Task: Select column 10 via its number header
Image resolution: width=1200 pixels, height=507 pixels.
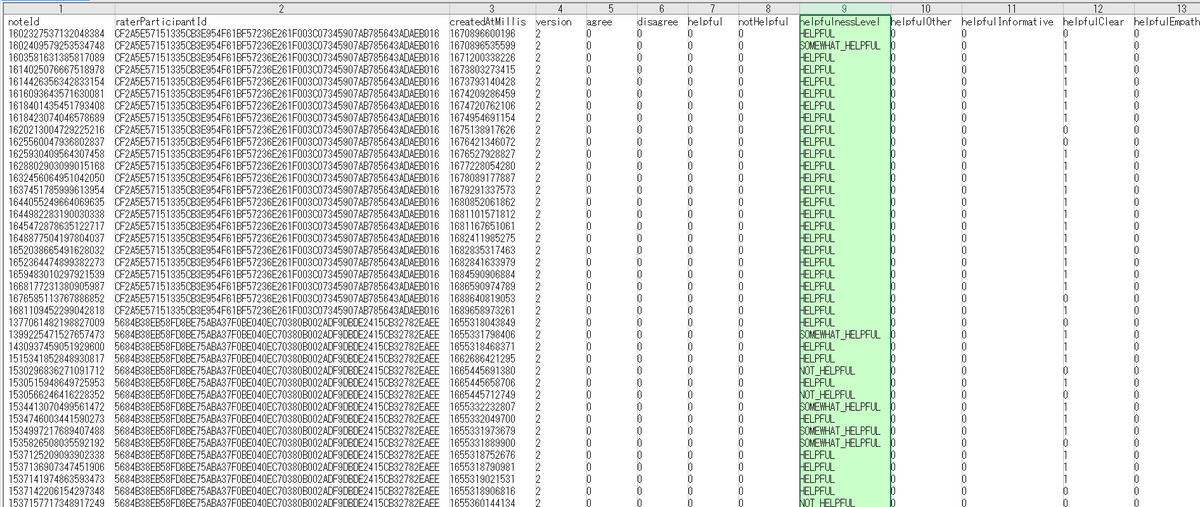Action: 924,8
